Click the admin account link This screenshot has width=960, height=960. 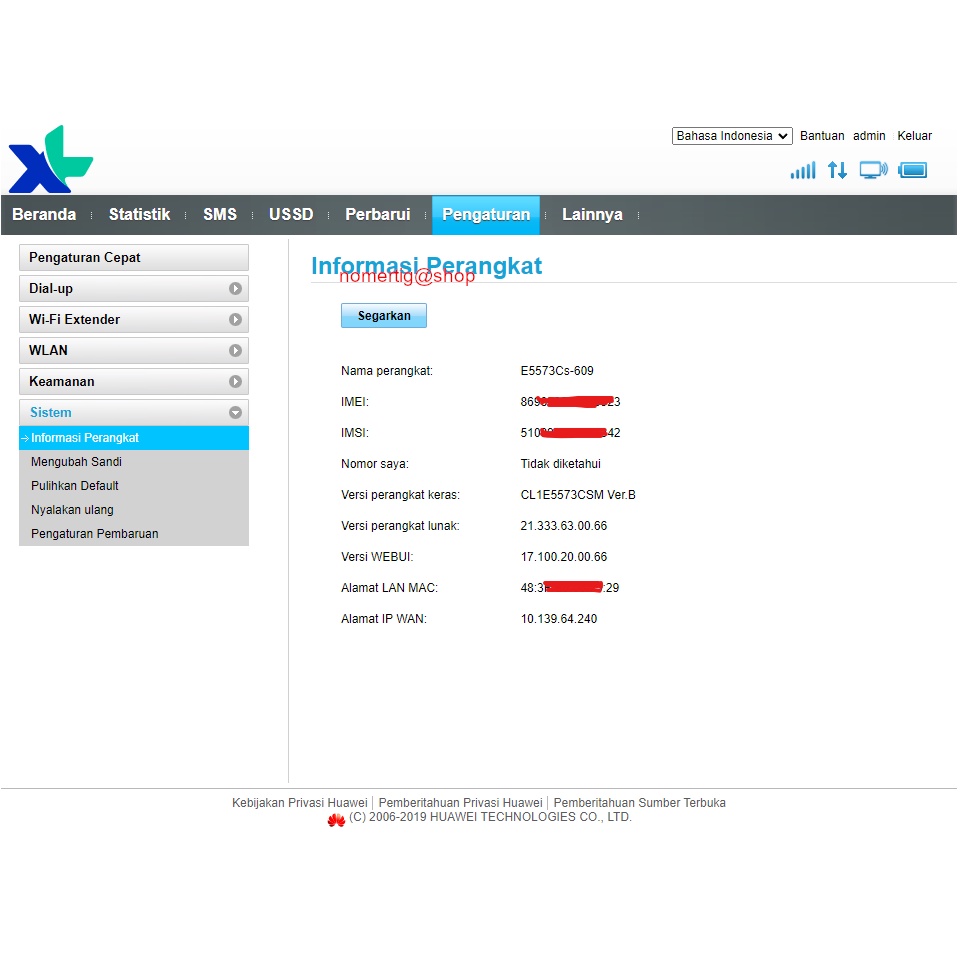click(x=869, y=136)
